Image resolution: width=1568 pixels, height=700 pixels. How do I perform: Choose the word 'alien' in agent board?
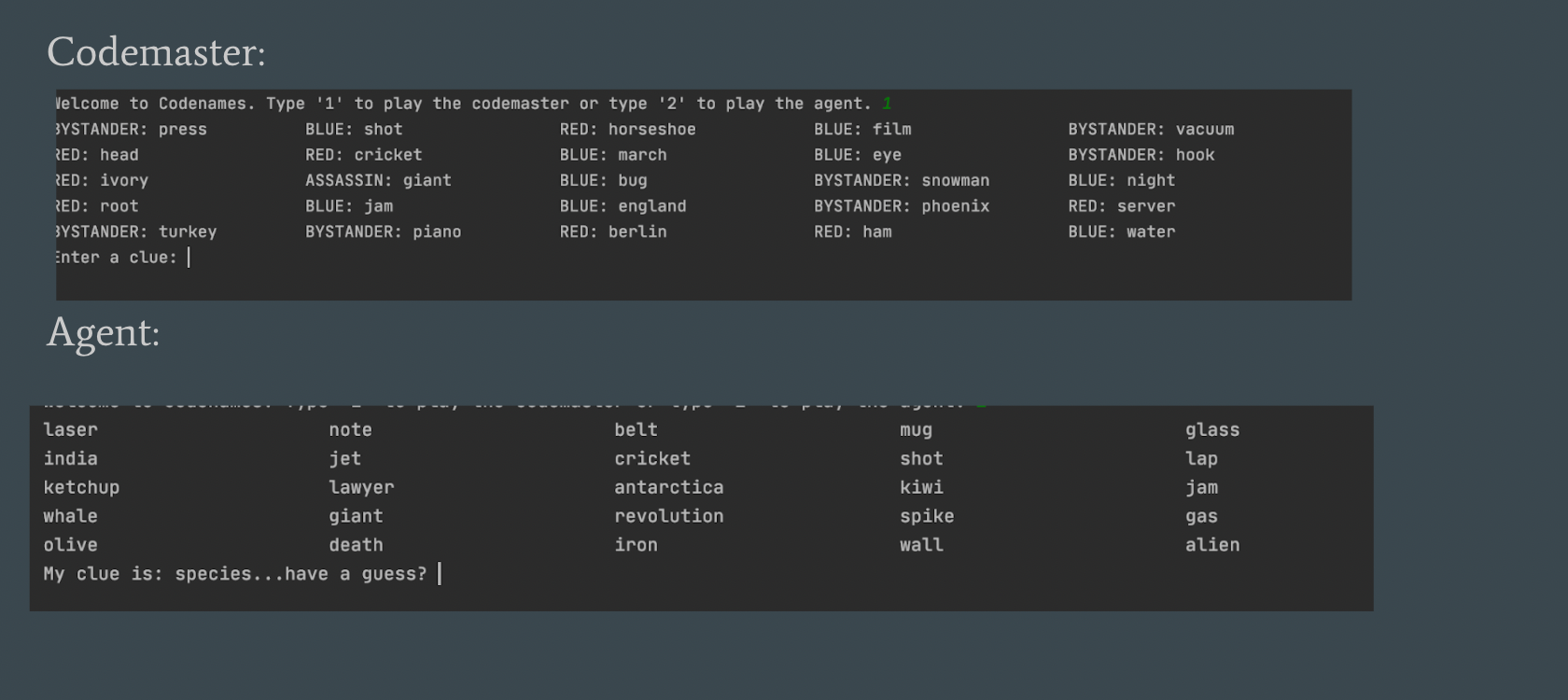(x=1211, y=545)
